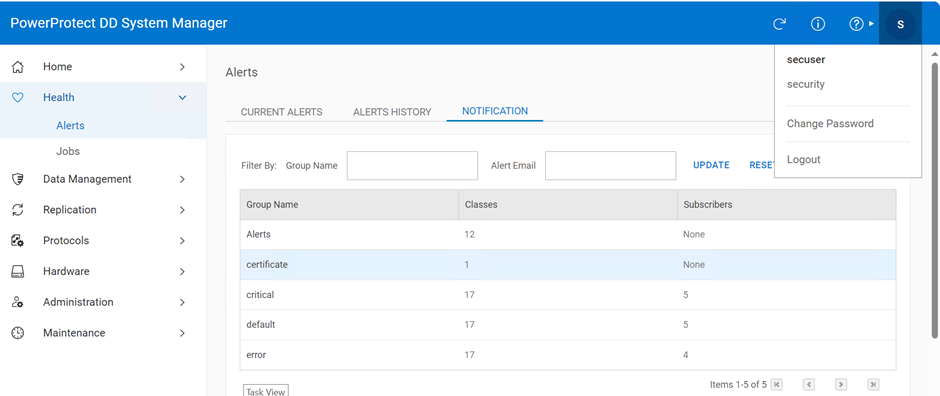The width and height of the screenshot is (940, 396).
Task: Click the secuser name in dropdown
Action: [806, 60]
